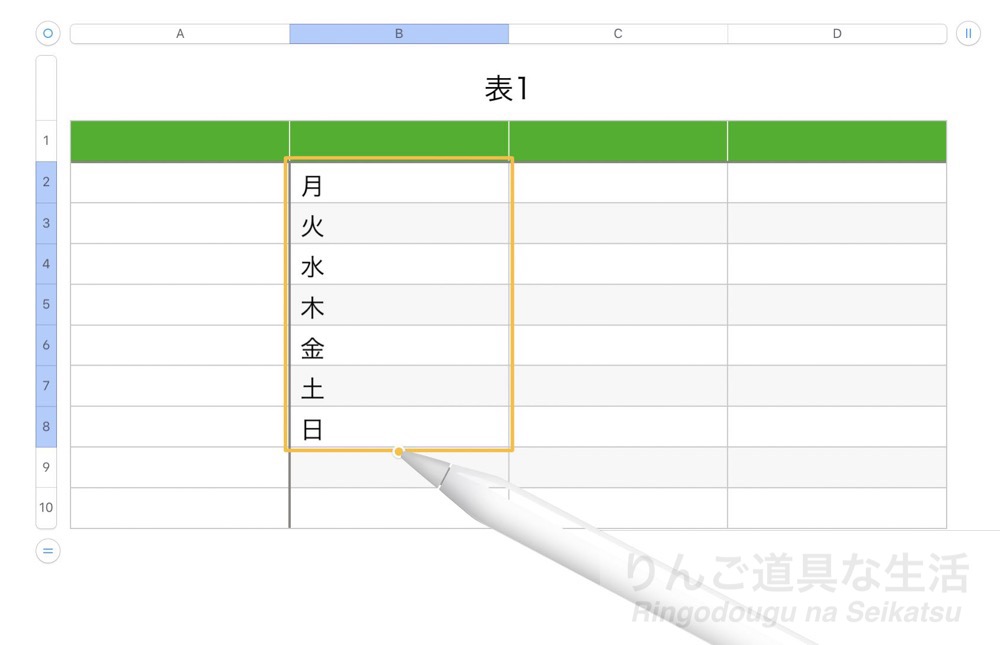Select row 5 header
Viewport: 1000px width, 645px height.
click(x=45, y=304)
